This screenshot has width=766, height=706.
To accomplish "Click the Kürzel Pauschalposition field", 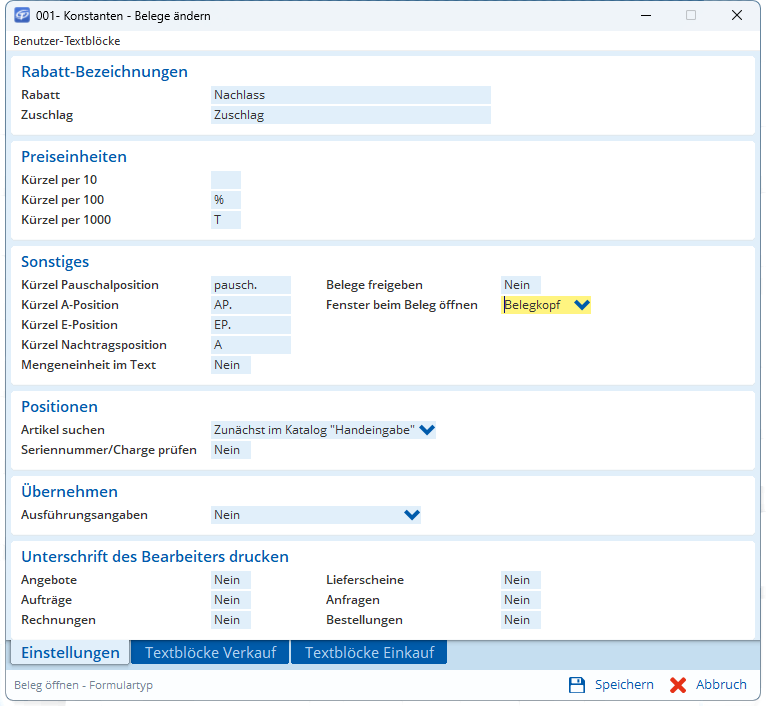I will click(x=250, y=285).
